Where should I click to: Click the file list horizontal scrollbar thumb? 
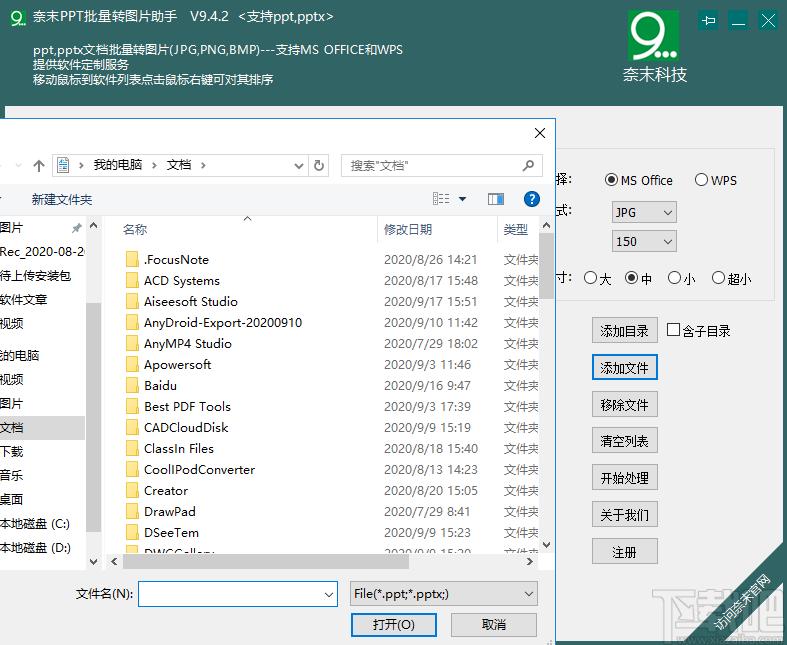pyautogui.click(x=266, y=561)
